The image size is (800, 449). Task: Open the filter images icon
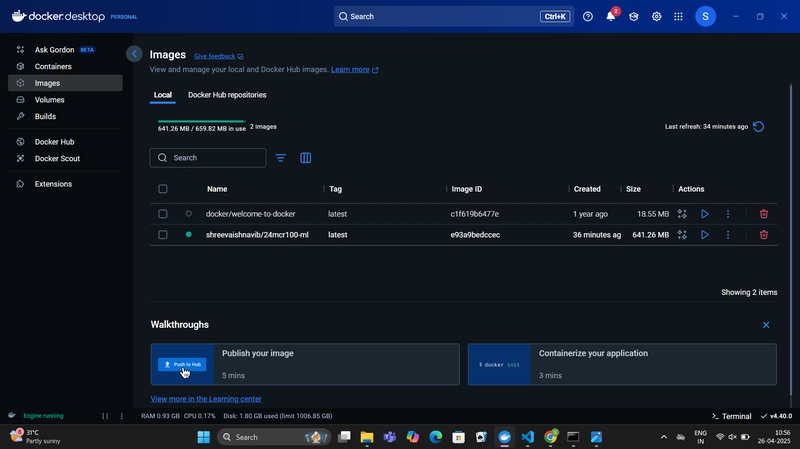click(x=281, y=158)
